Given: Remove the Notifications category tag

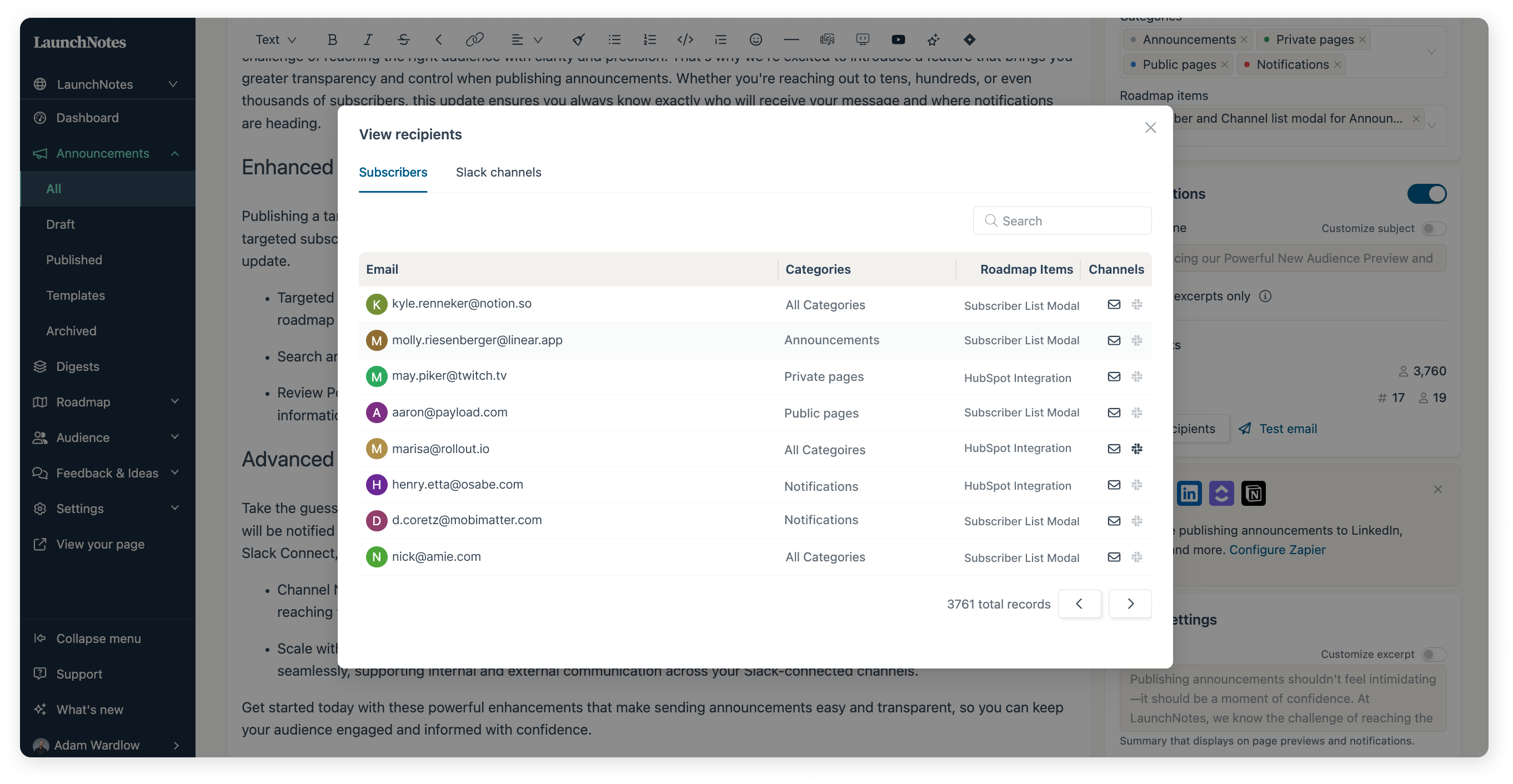Looking at the screenshot, I should [x=1337, y=64].
